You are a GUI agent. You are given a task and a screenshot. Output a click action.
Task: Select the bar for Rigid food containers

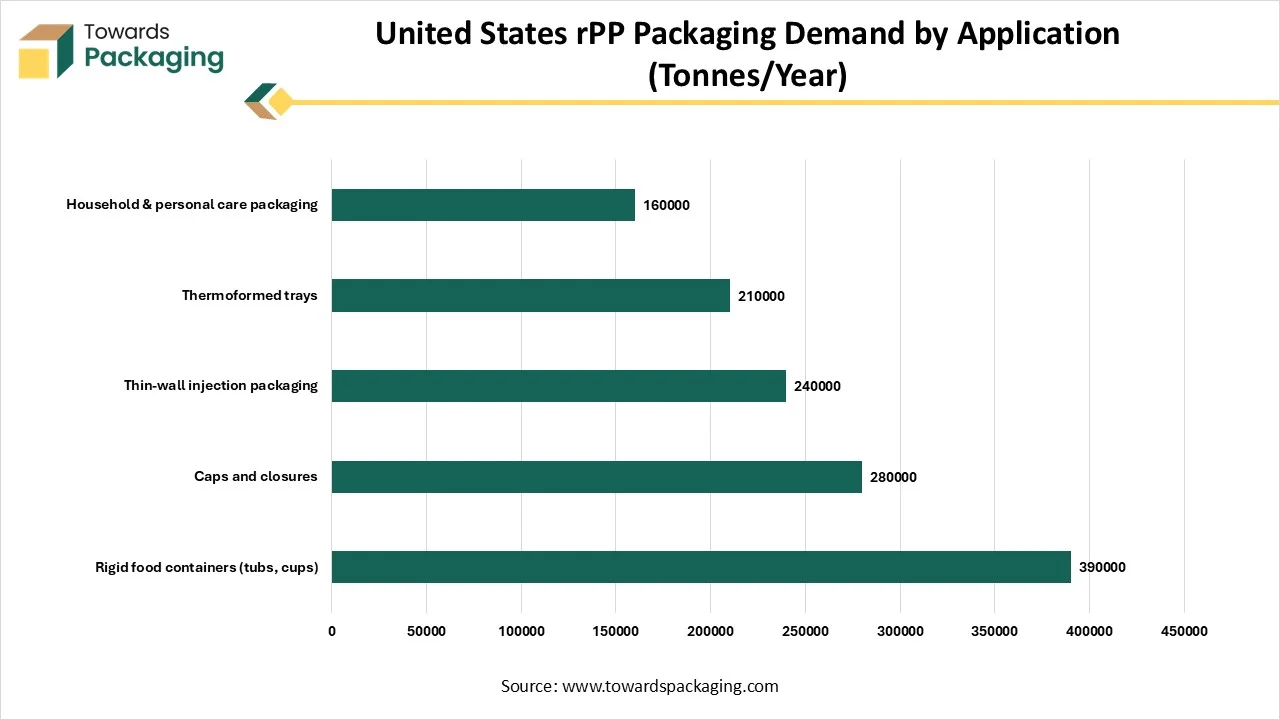700,567
